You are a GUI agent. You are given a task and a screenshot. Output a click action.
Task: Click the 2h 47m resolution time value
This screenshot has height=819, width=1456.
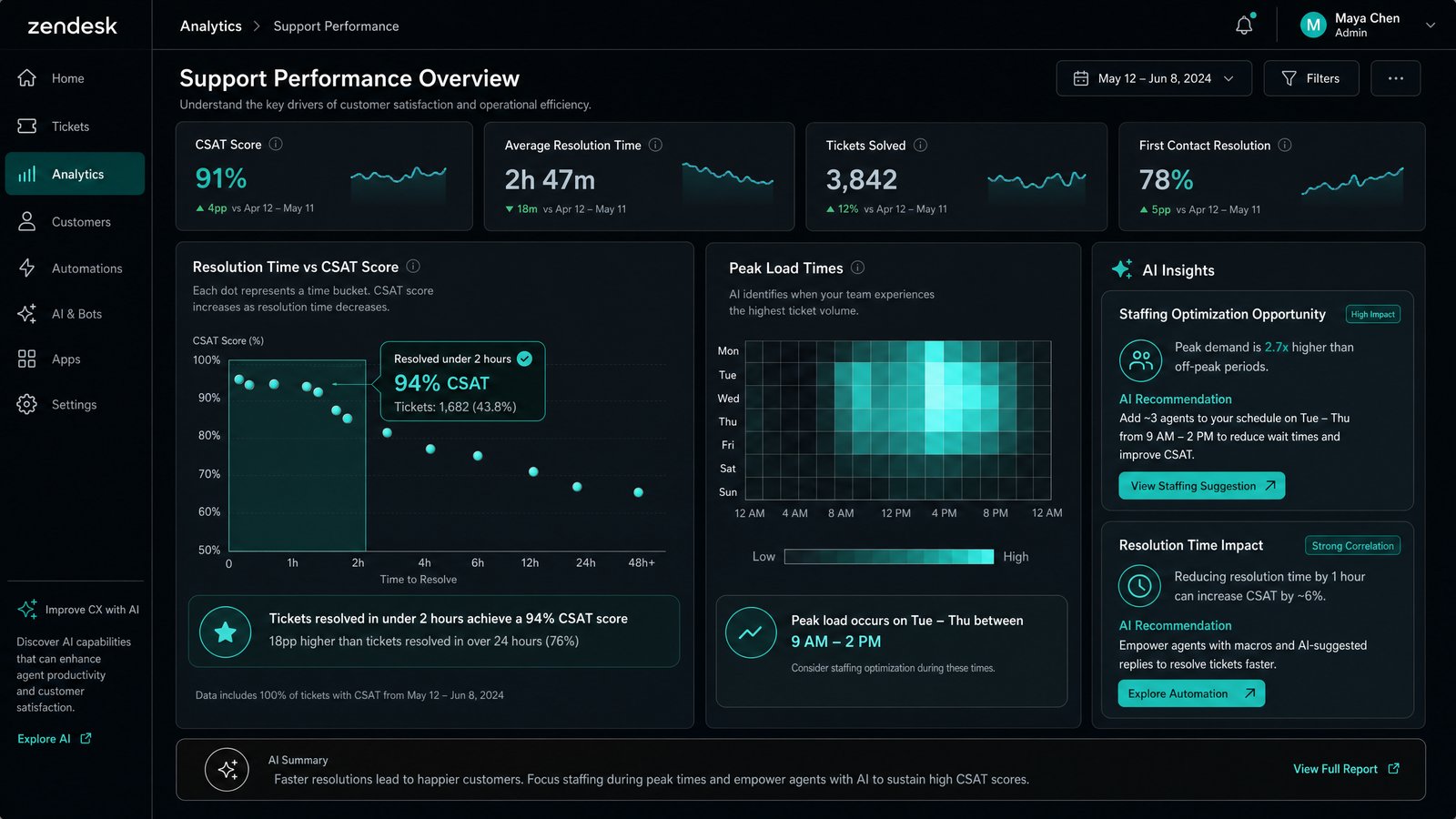550,180
